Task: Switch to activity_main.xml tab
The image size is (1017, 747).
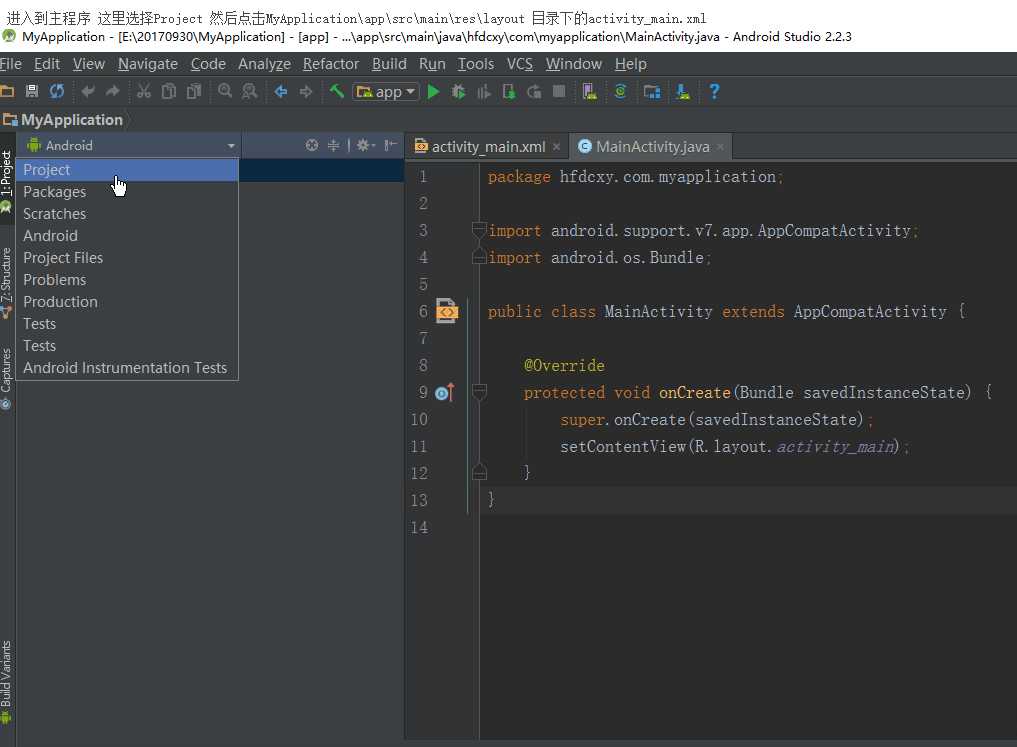Action: pos(488,147)
